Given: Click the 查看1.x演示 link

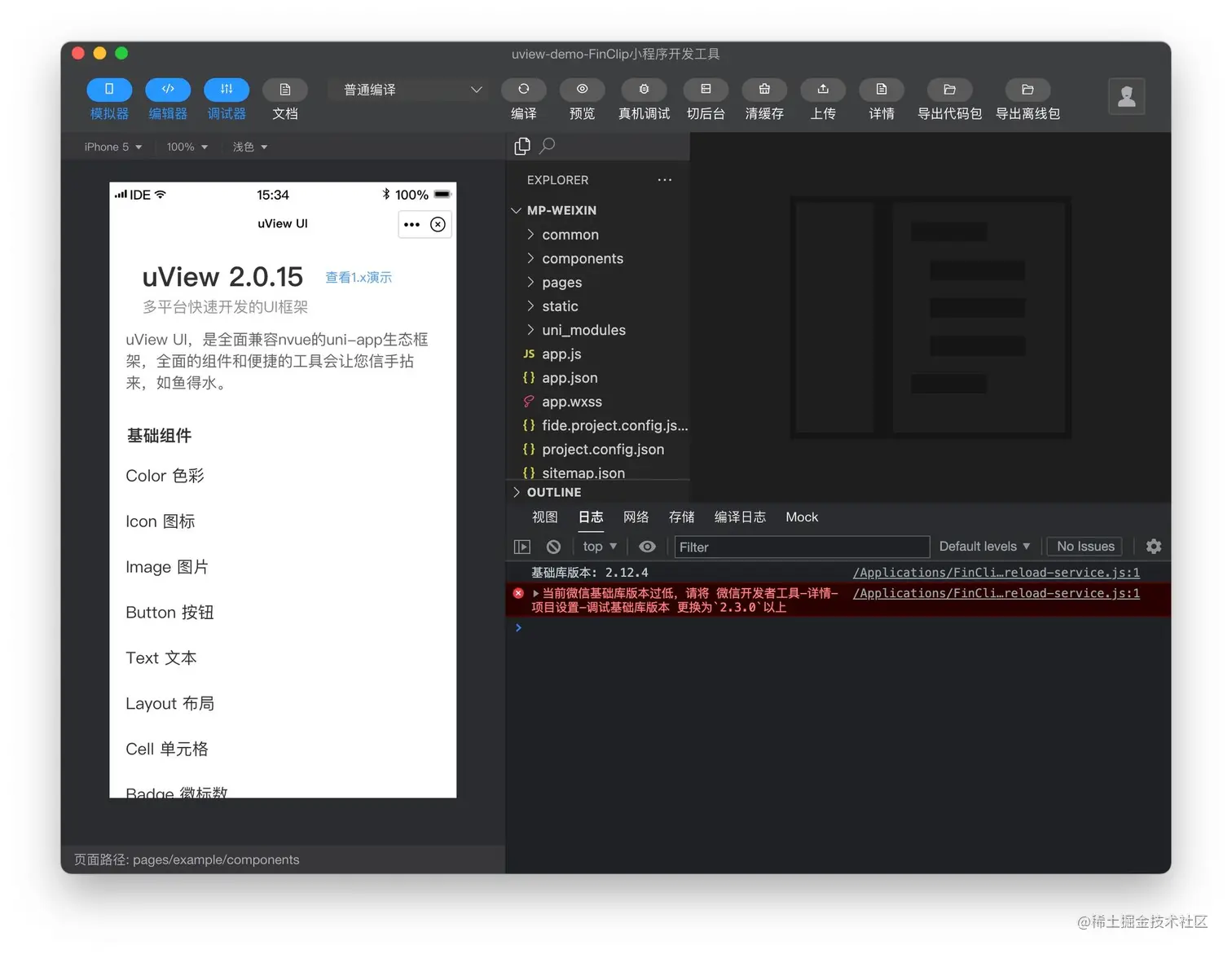Looking at the screenshot, I should pyautogui.click(x=359, y=278).
